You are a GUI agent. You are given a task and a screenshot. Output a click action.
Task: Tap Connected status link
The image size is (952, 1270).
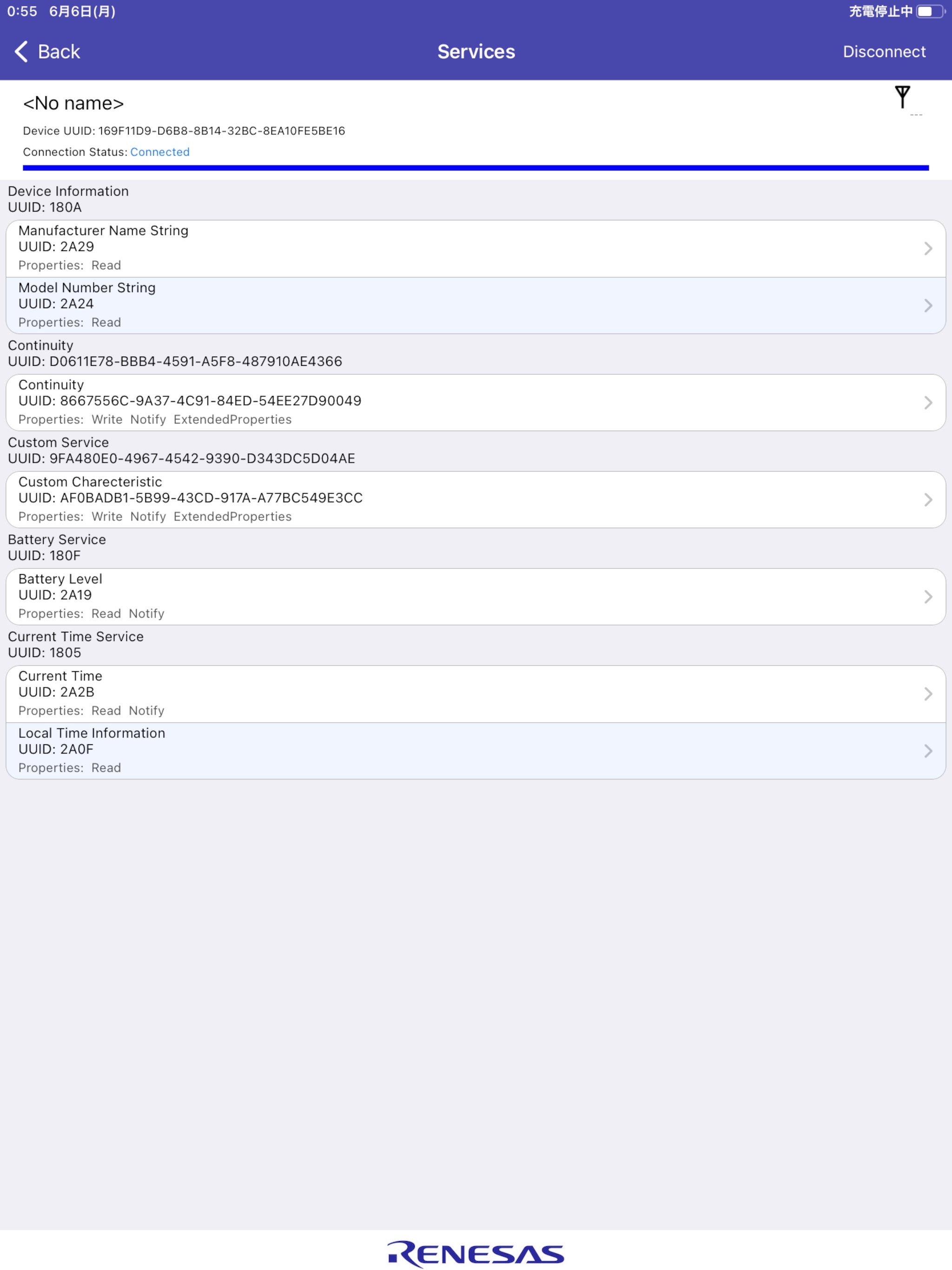pos(159,152)
